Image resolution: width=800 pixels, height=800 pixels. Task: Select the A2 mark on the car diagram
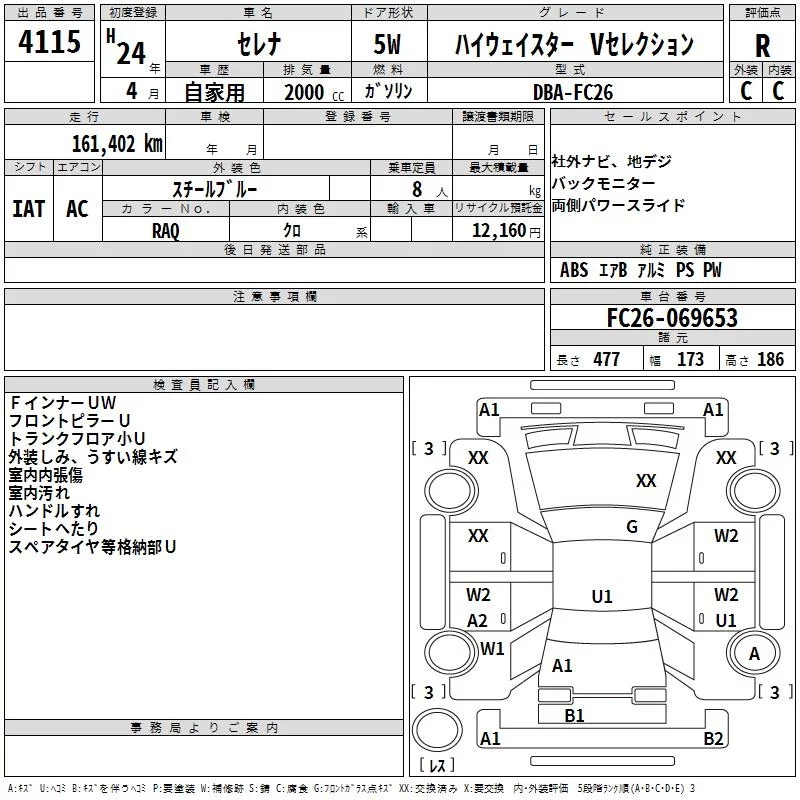click(478, 620)
